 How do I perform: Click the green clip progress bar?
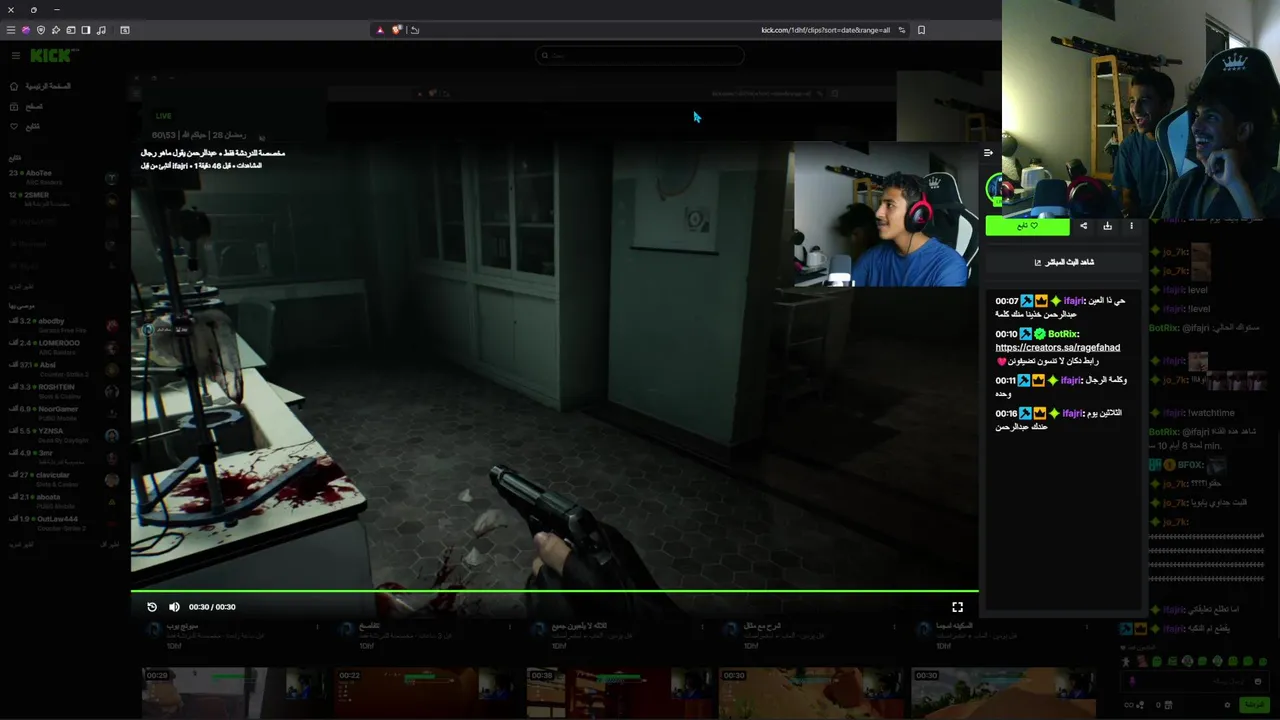coord(554,591)
